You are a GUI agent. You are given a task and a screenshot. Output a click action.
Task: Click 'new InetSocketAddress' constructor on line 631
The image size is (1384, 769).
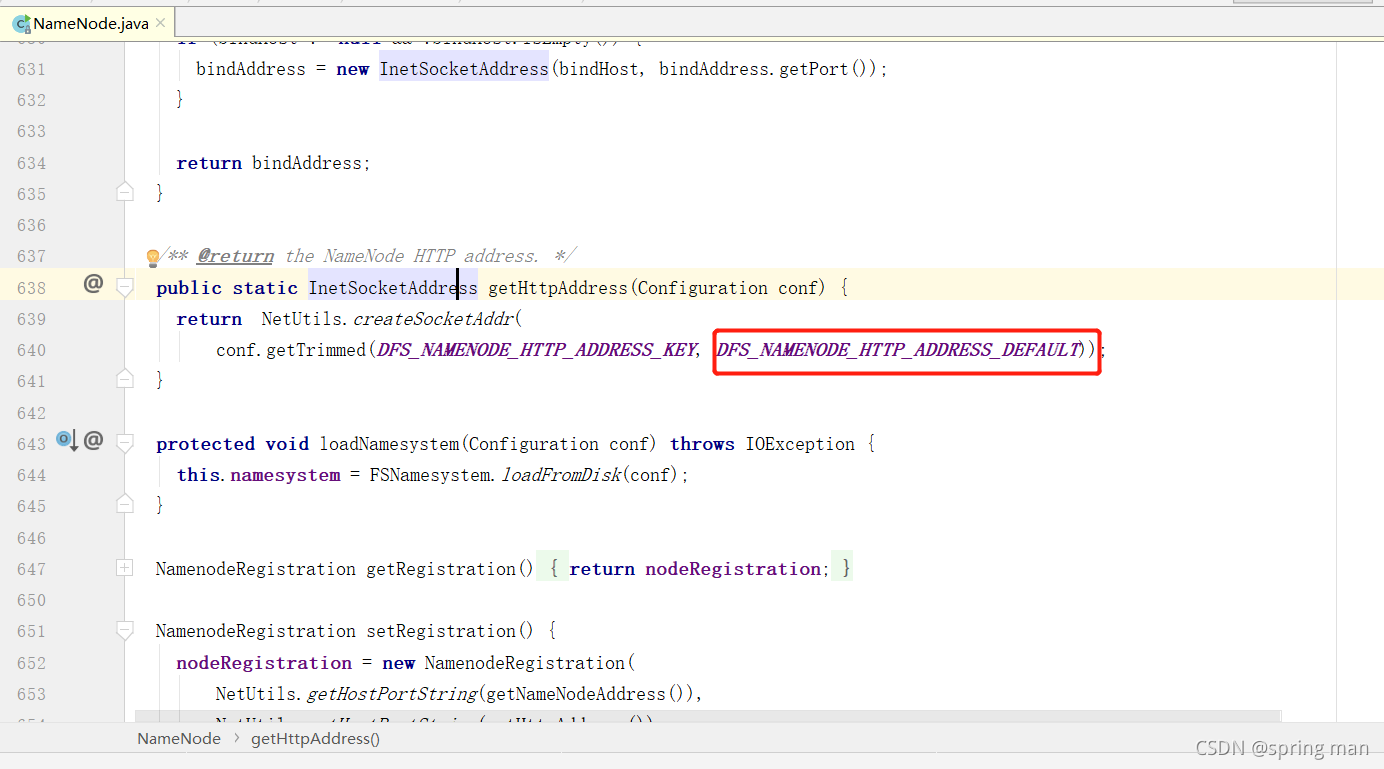pos(442,69)
